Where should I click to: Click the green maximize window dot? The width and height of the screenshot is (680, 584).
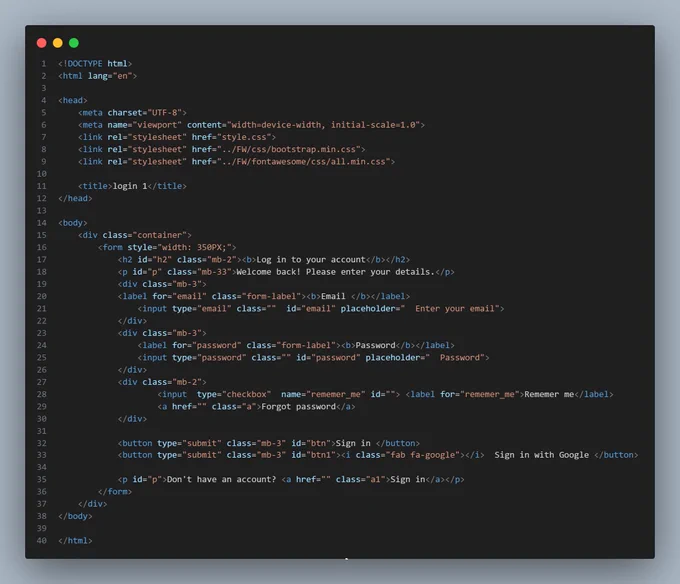[x=74, y=42]
